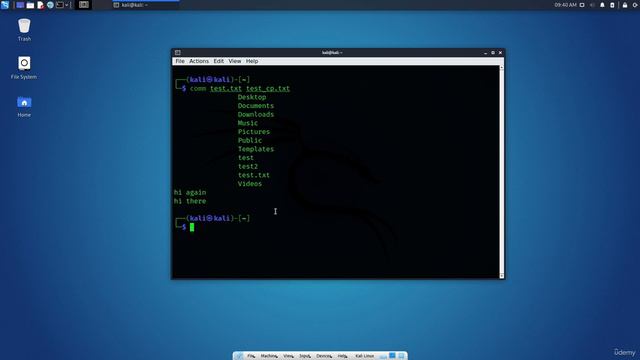Click the 'Videos' output line
640x360 pixels.
point(250,184)
